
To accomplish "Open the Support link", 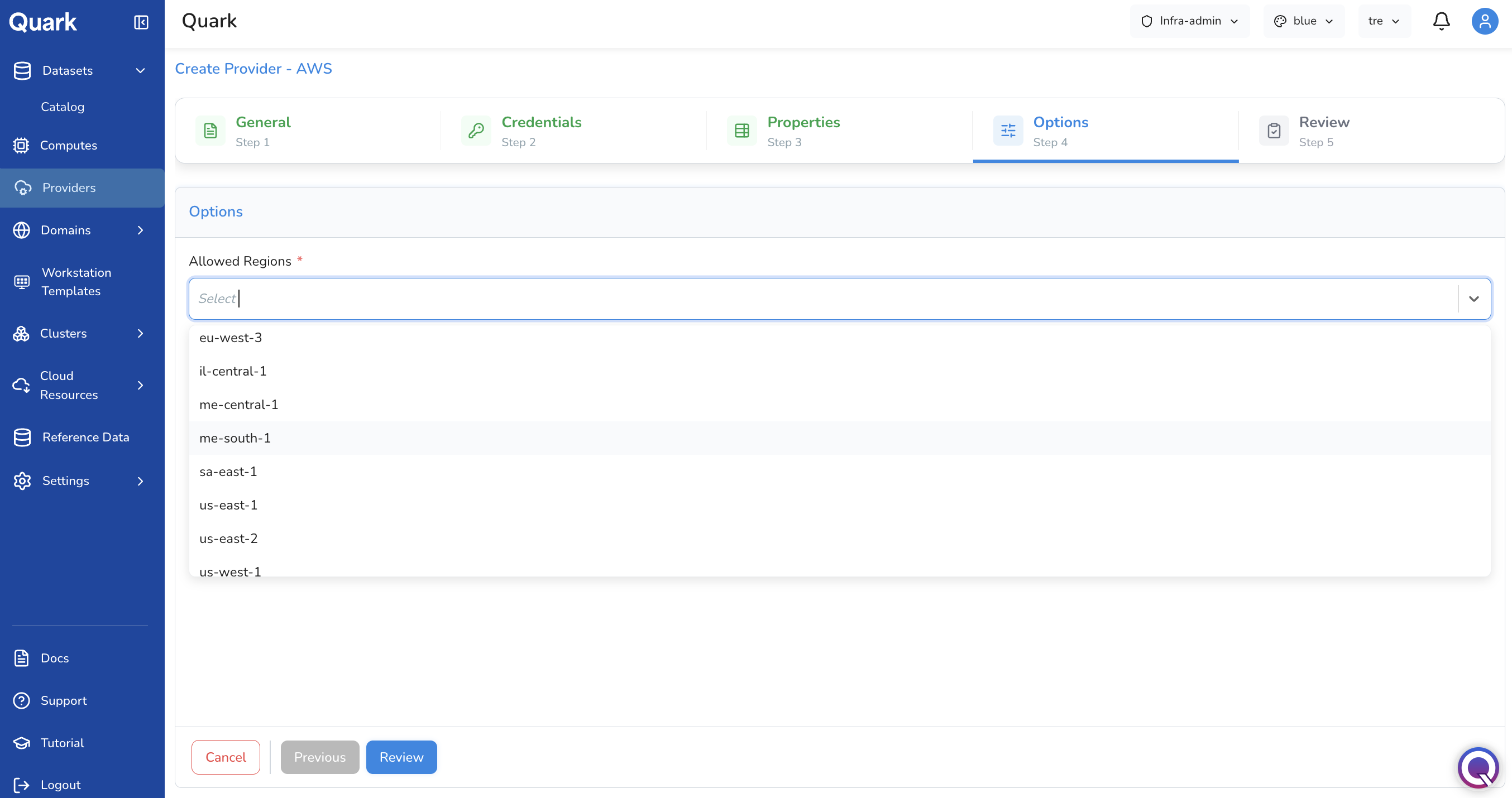I will [x=64, y=700].
